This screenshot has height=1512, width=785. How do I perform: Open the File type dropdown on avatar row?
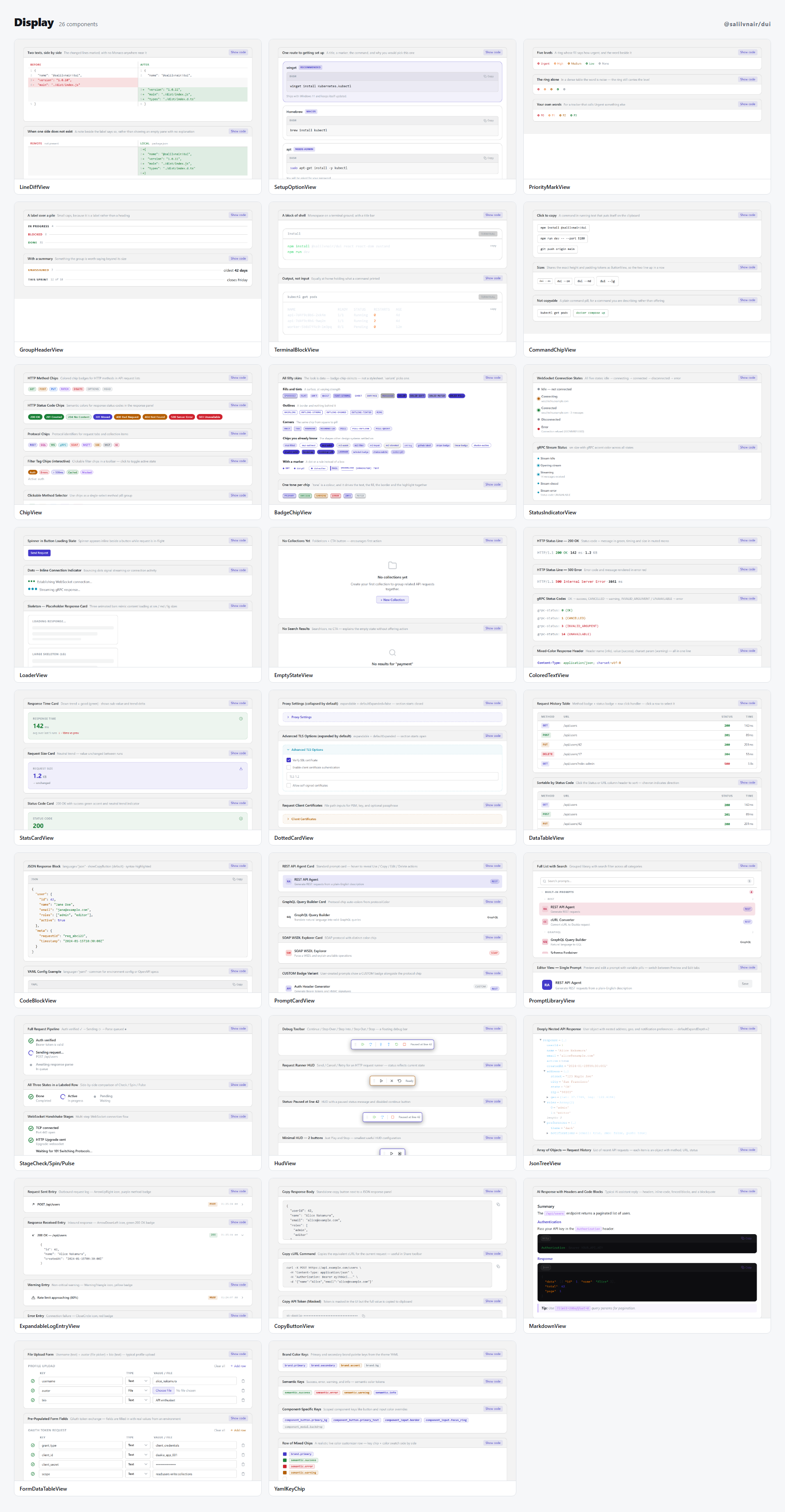tap(137, 1390)
